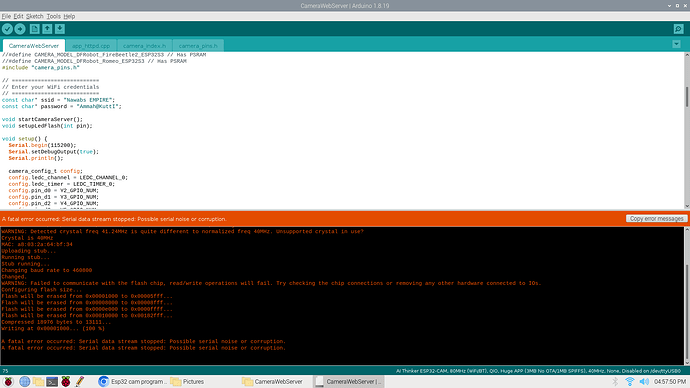Open the Help menu
690x388 pixels.
[x=69, y=16]
